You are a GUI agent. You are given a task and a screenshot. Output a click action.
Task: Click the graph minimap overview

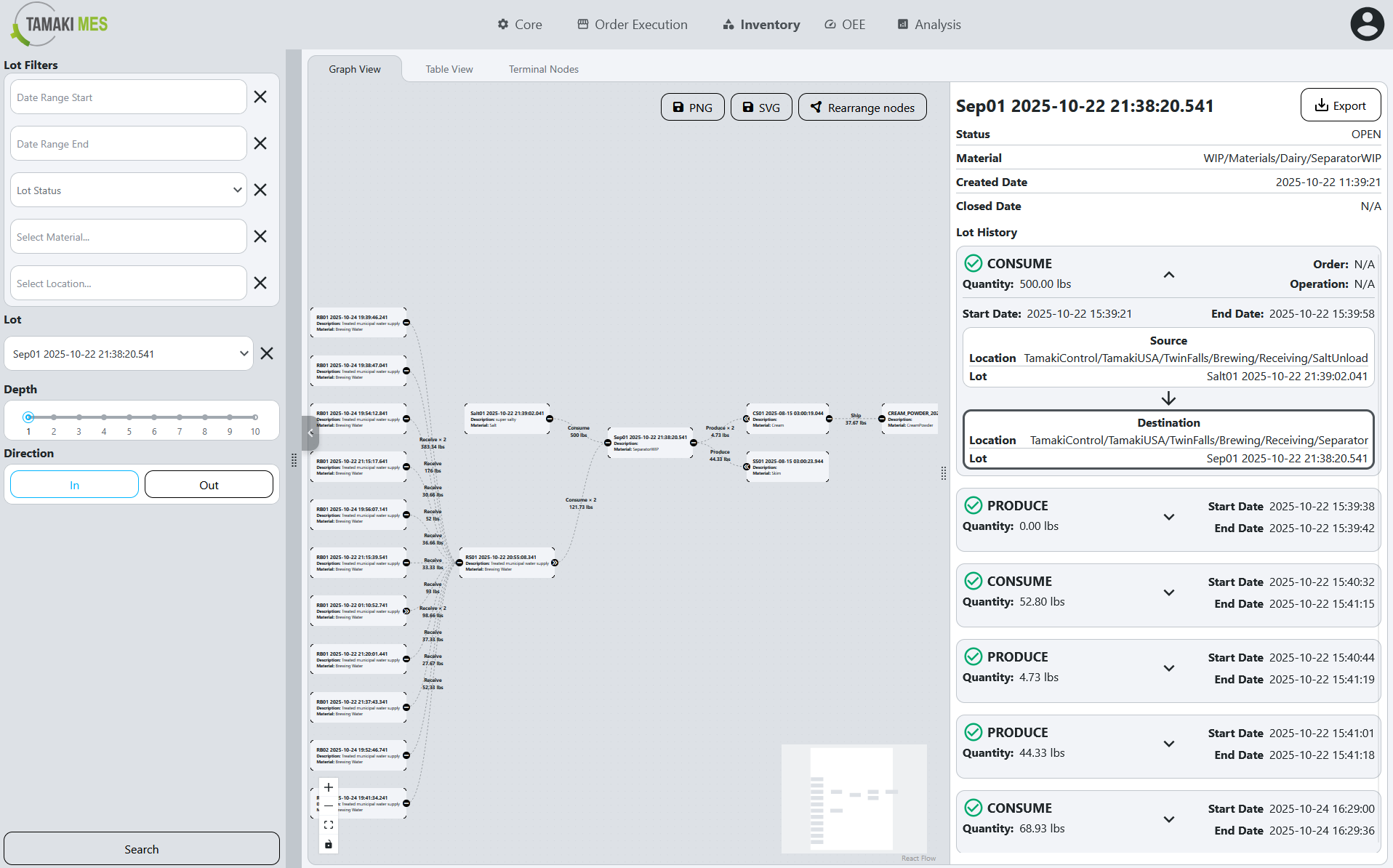[854, 798]
